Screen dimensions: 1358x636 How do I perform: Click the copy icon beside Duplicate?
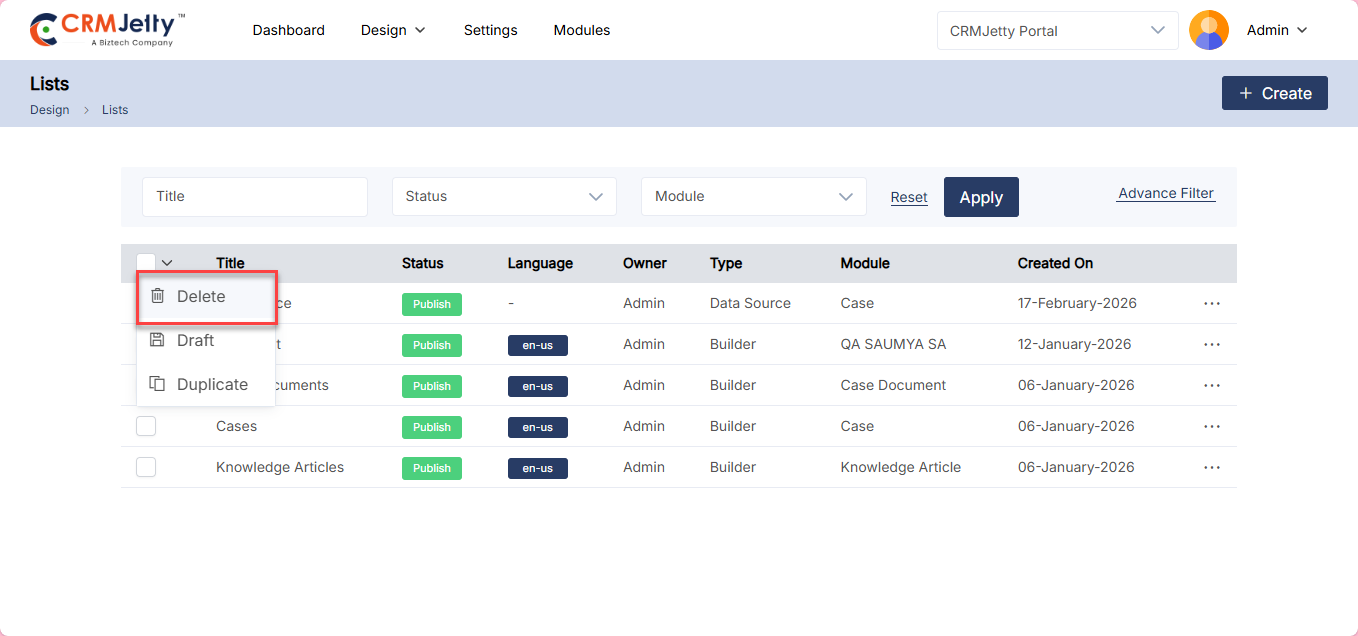click(157, 384)
